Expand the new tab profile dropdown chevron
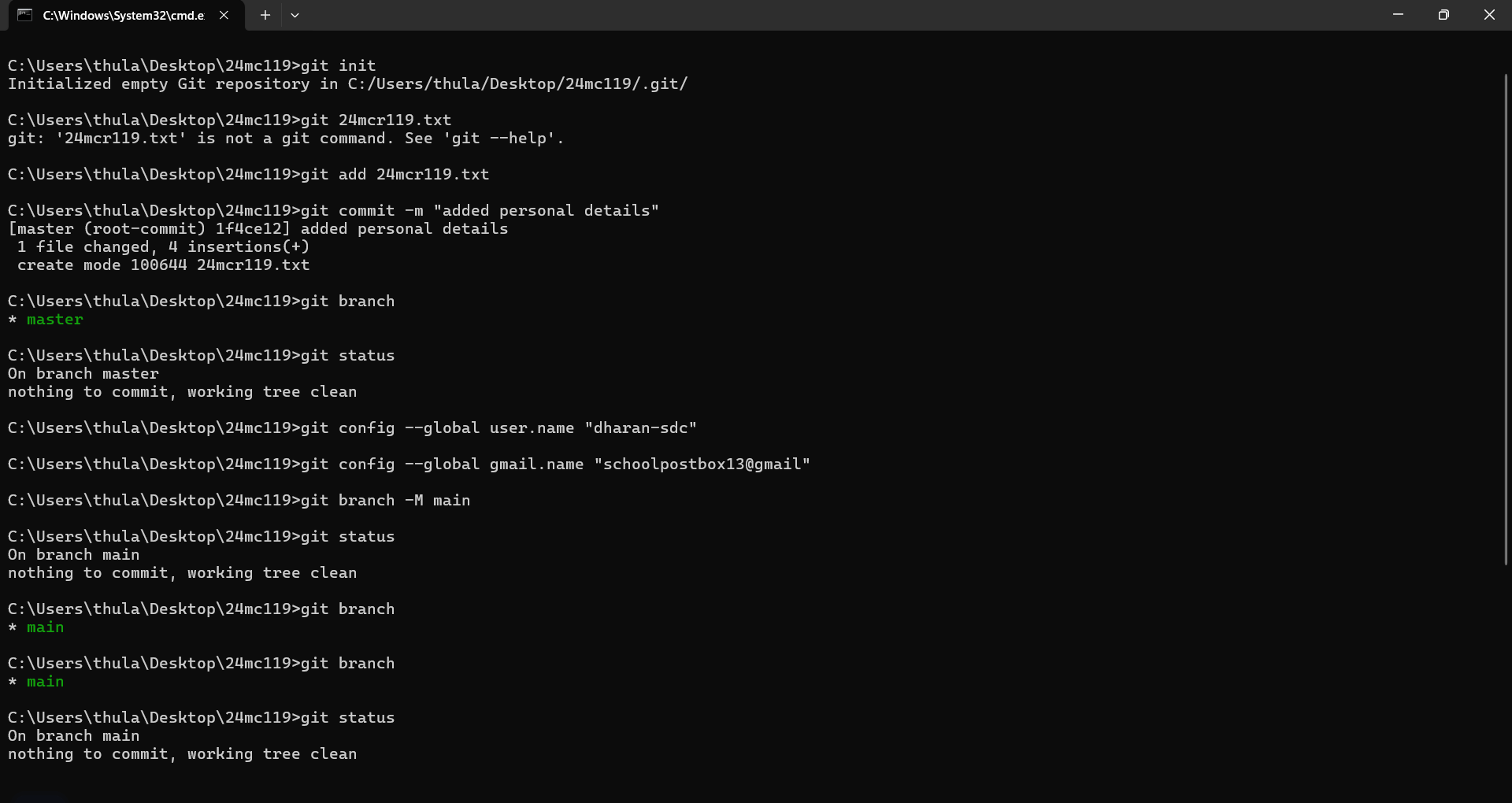1512x803 pixels. (x=295, y=15)
